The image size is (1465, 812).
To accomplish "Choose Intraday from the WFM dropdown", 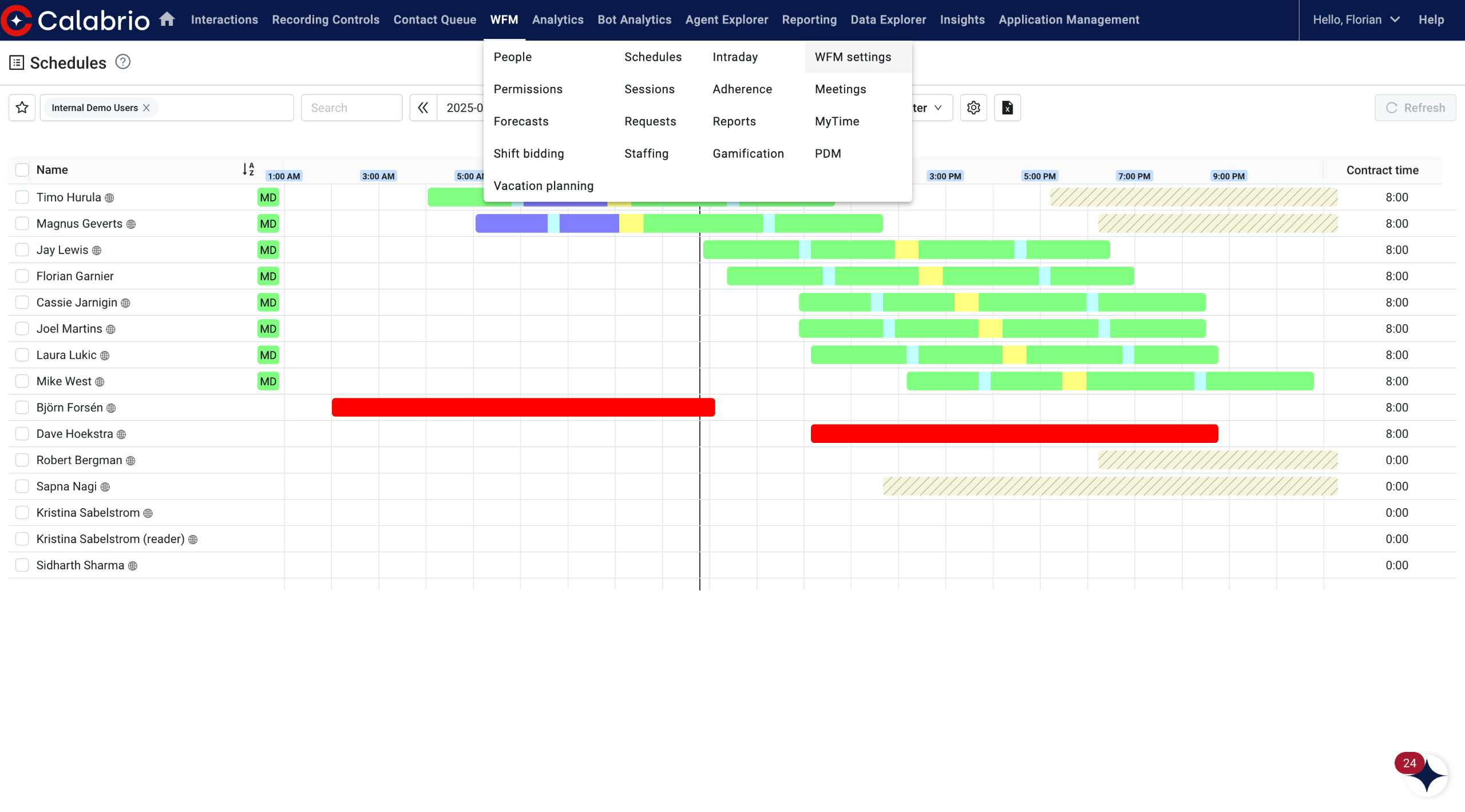I will [x=735, y=57].
